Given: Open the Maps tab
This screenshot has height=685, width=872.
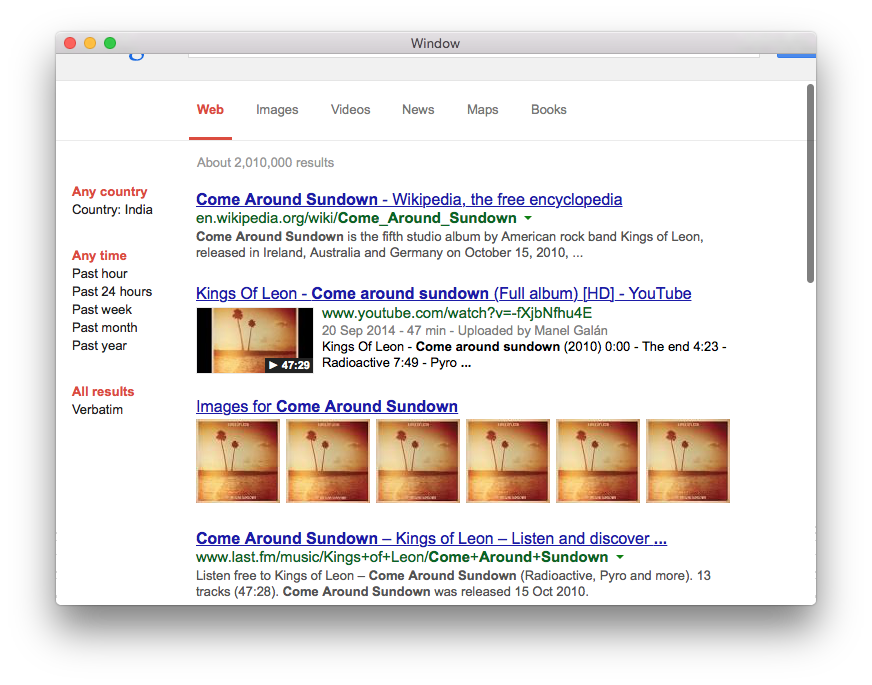Looking at the screenshot, I should tap(483, 110).
